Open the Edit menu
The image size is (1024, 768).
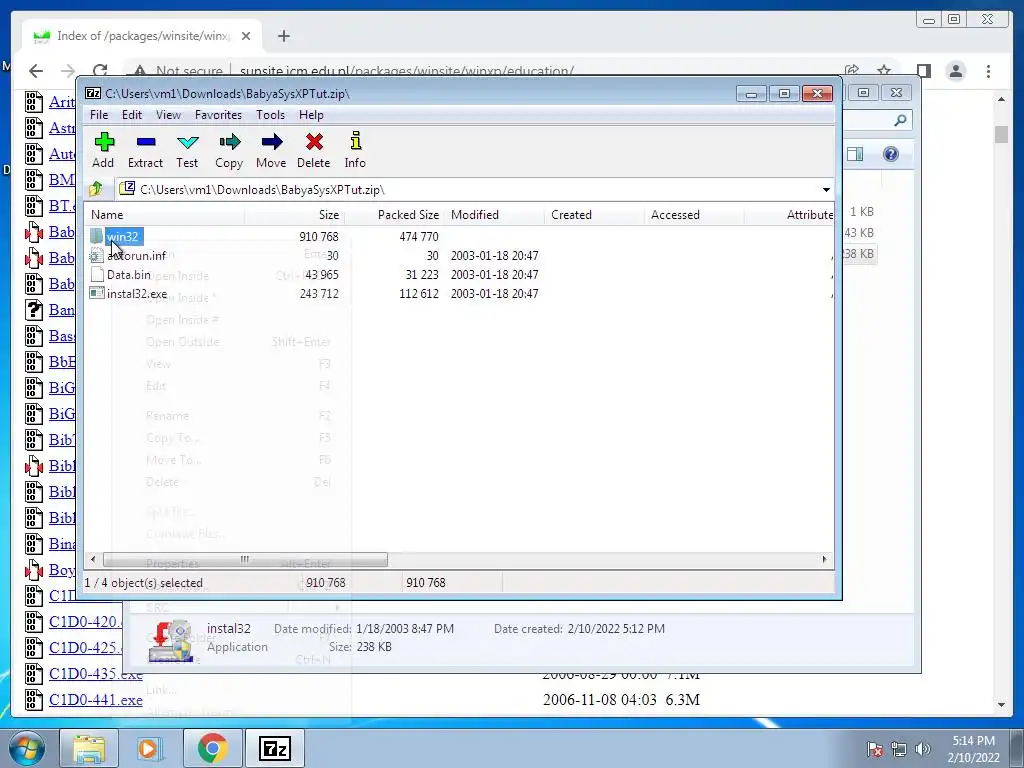pos(132,115)
